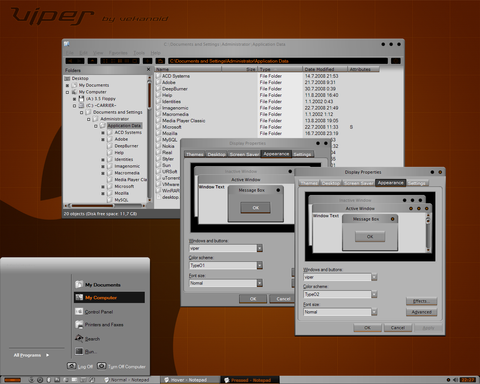Click the Log Off power icon

[71, 366]
